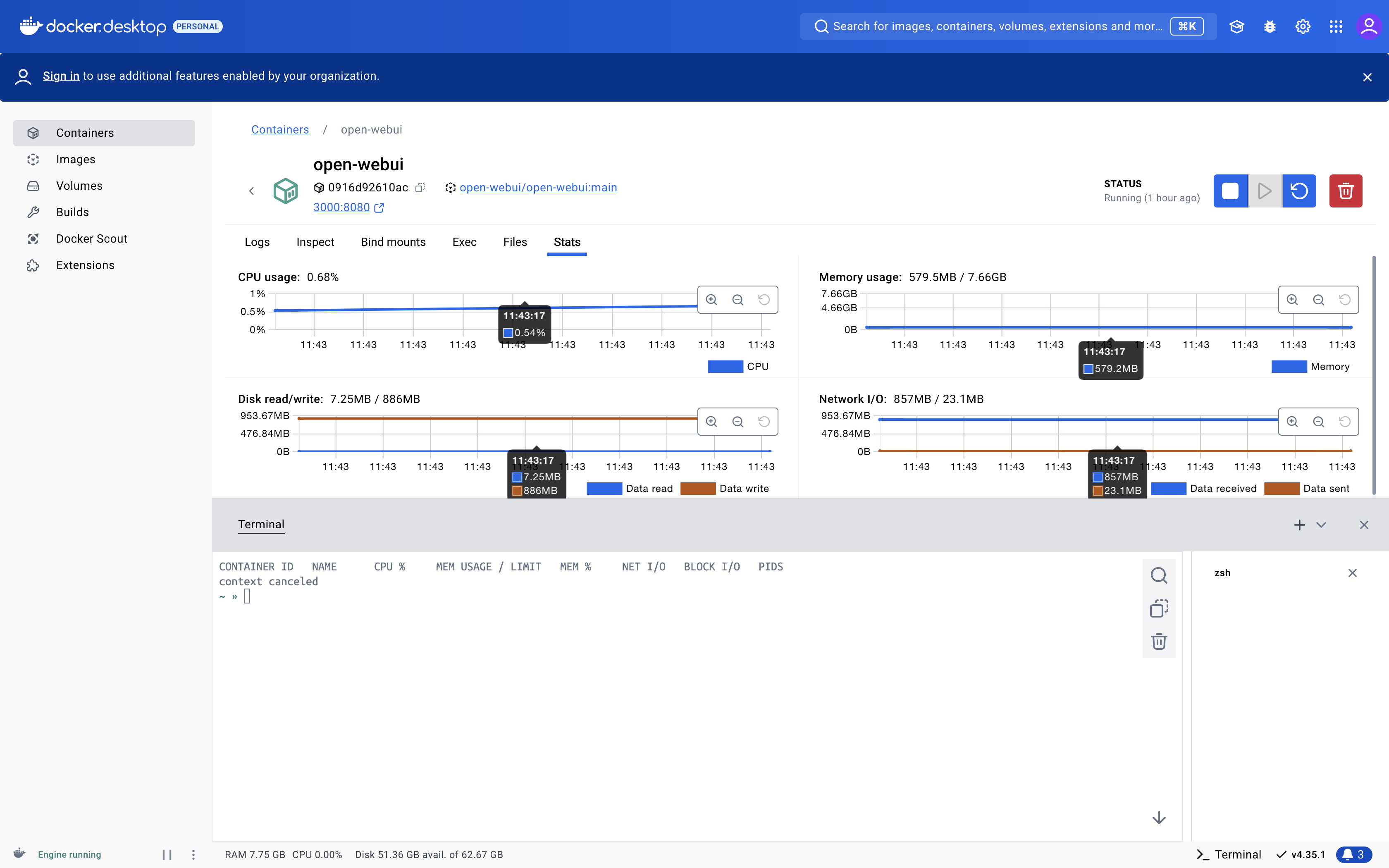Zoom out on the Disk read/write chart
This screenshot has height=868, width=1389.
pyautogui.click(x=738, y=422)
